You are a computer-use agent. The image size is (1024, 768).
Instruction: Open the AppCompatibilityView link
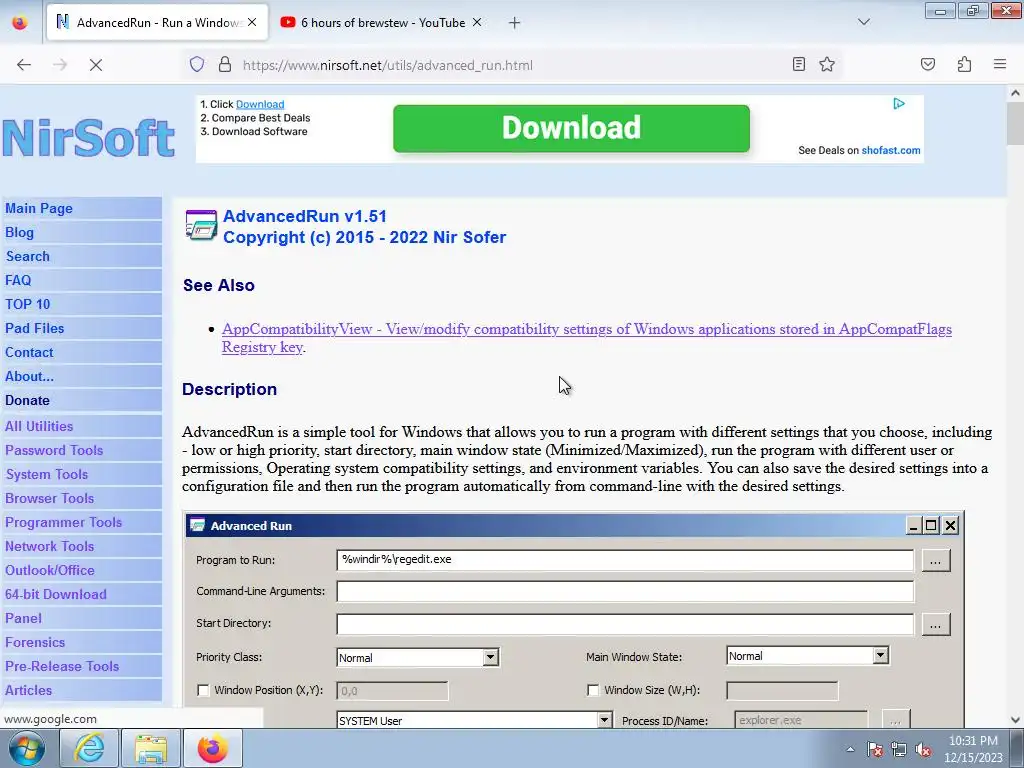coord(586,338)
